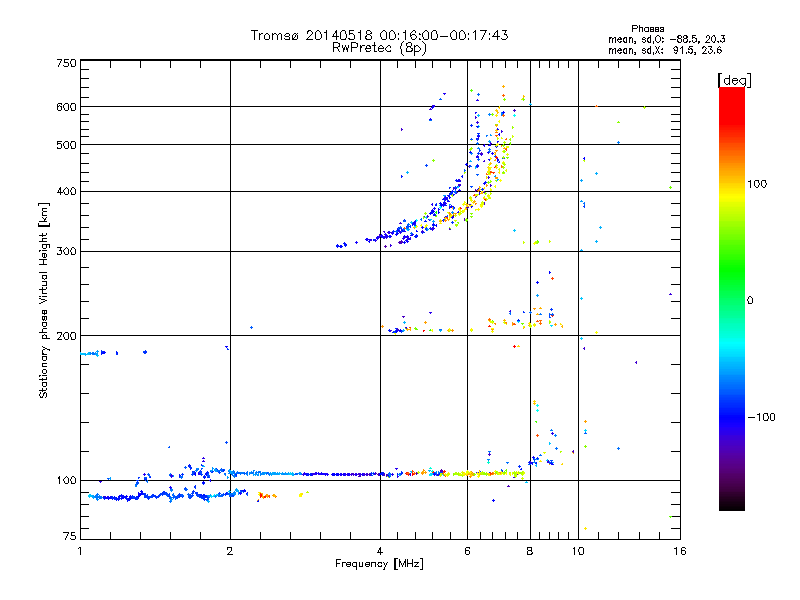
Task: Click y-axis tick label "100"
Action: [66, 481]
